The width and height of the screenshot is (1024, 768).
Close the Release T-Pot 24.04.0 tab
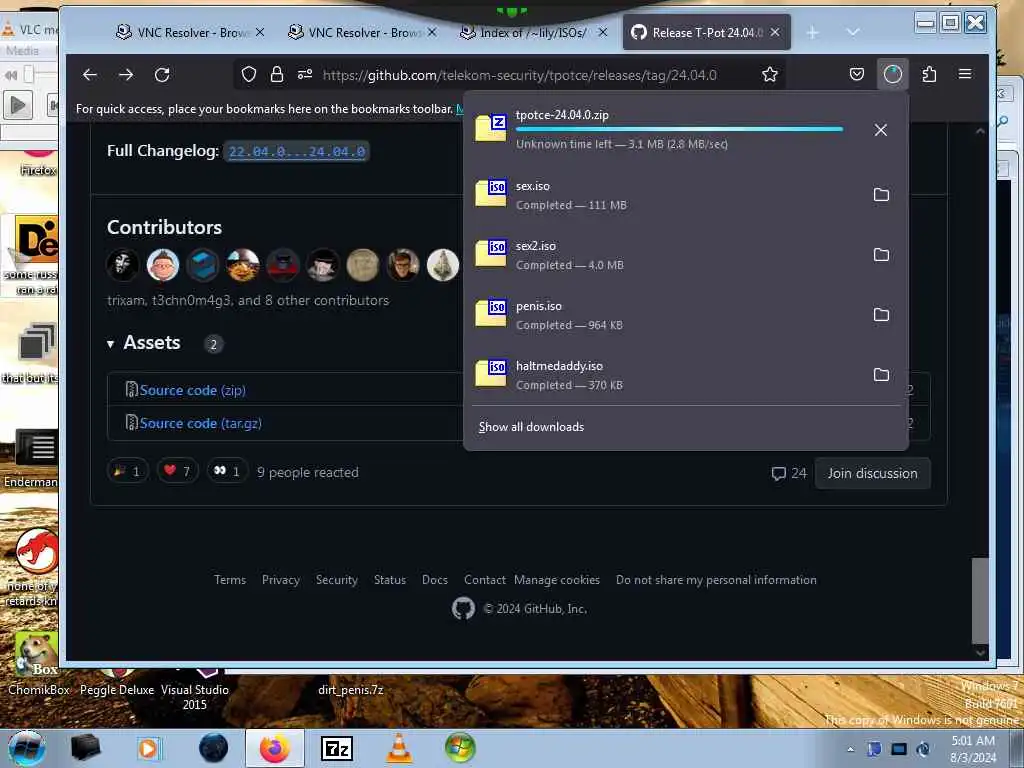pyautogui.click(x=775, y=32)
